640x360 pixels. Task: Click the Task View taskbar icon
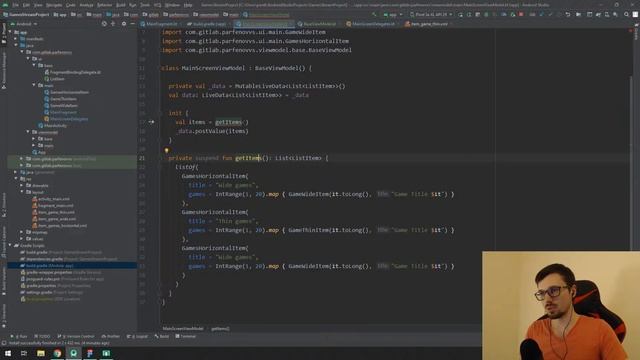pyautogui.click(x=24, y=353)
